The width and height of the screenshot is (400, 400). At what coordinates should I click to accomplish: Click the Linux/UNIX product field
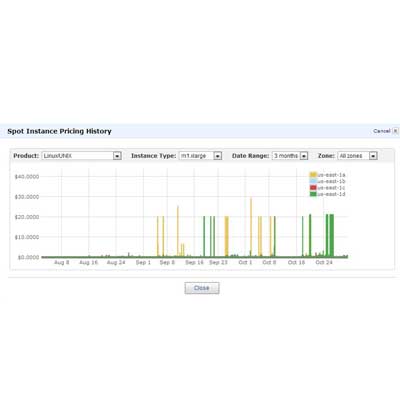pyautogui.click(x=78, y=156)
